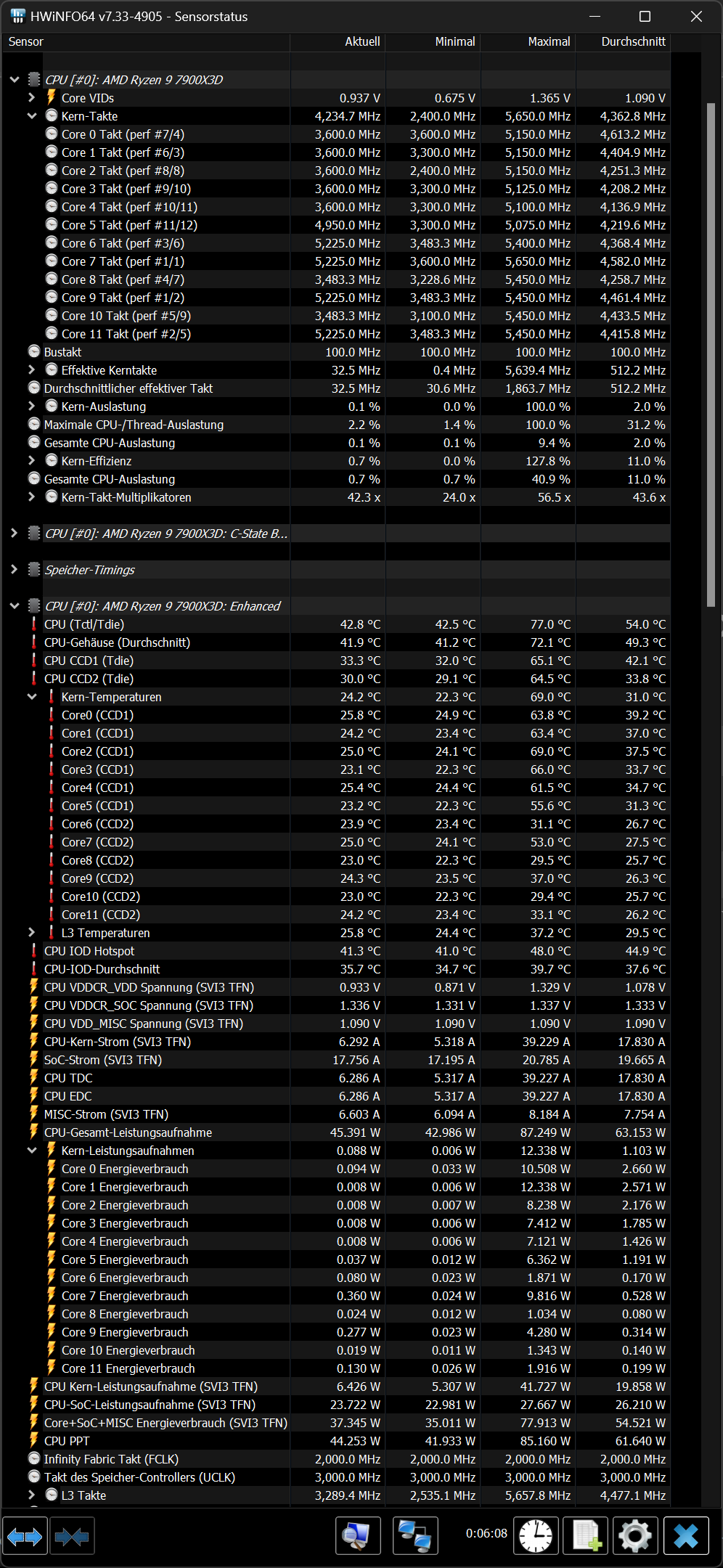Click the shrink-layout inward arrows button
Screen dimensions: 723x1568
click(71, 1536)
